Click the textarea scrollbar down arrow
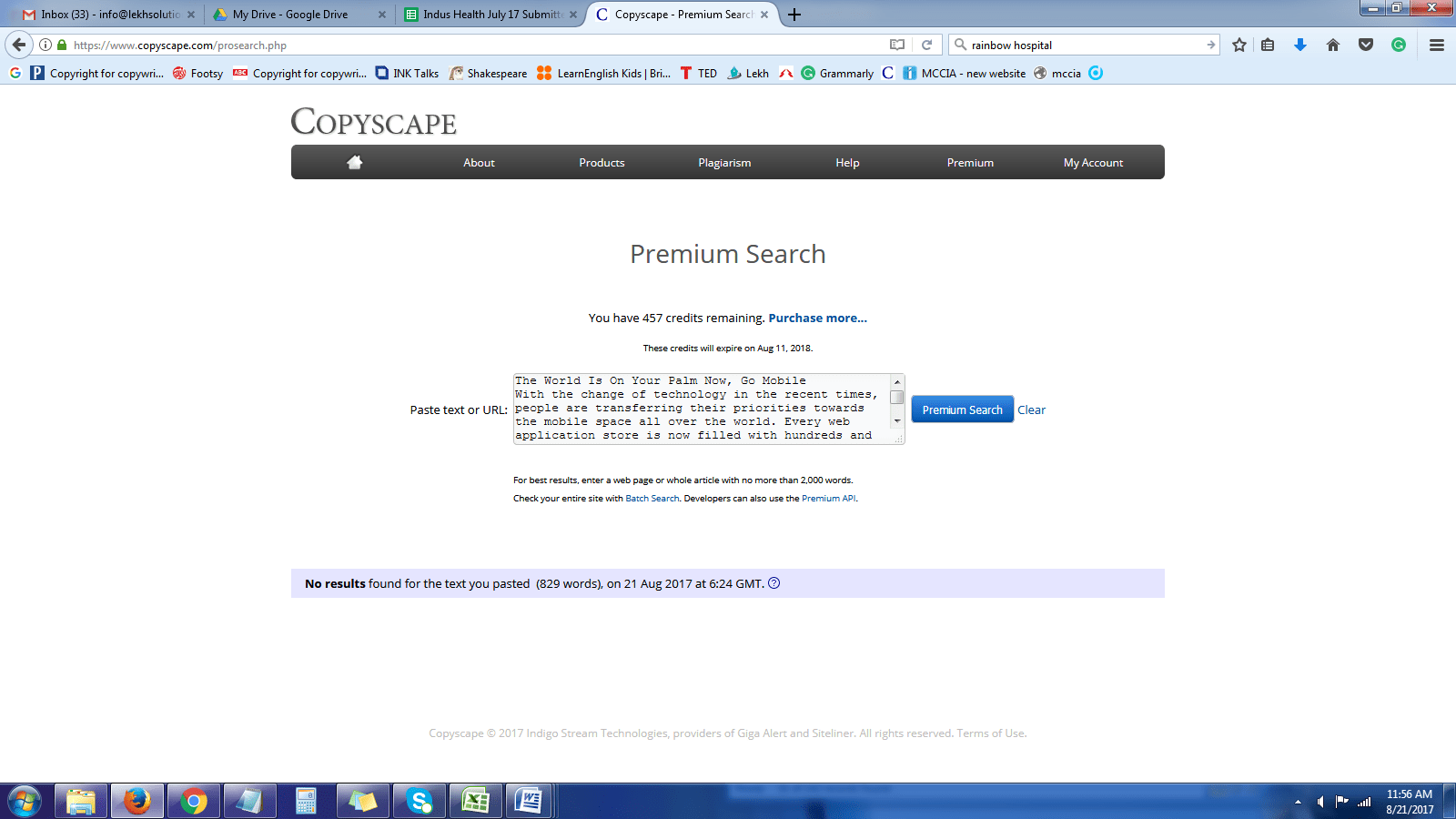1456x819 pixels. (x=897, y=421)
